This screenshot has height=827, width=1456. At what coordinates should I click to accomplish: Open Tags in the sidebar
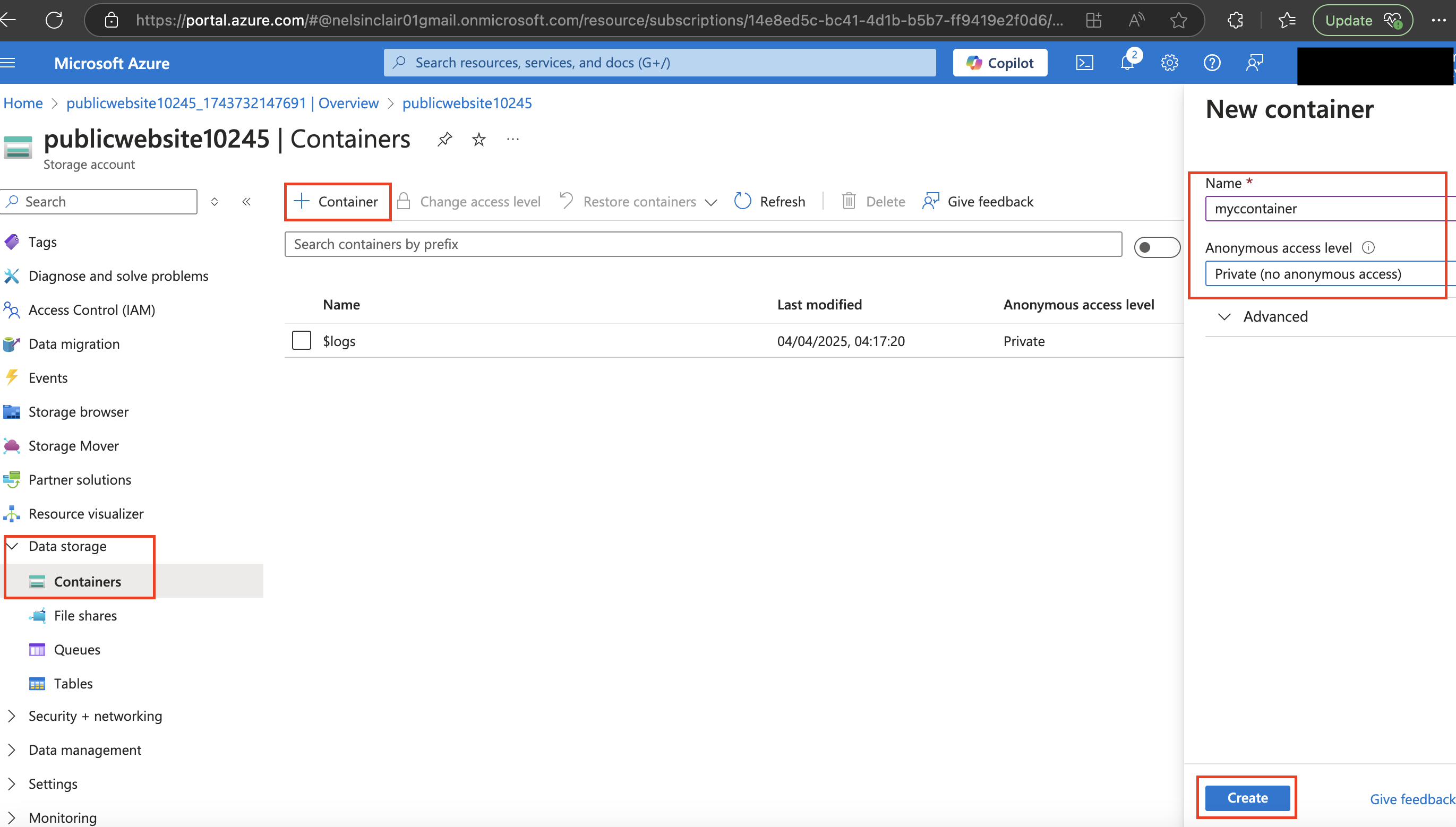click(x=42, y=242)
